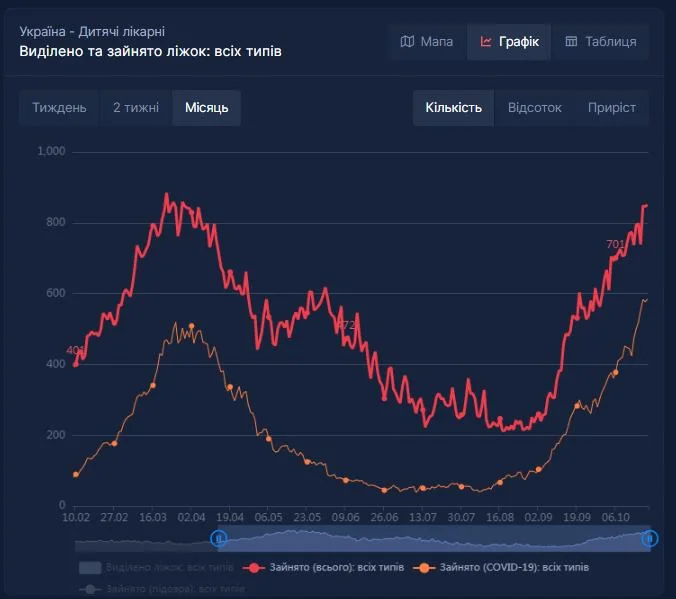Switch chart to Відсоток mode
The width and height of the screenshot is (676, 599).
(534, 108)
